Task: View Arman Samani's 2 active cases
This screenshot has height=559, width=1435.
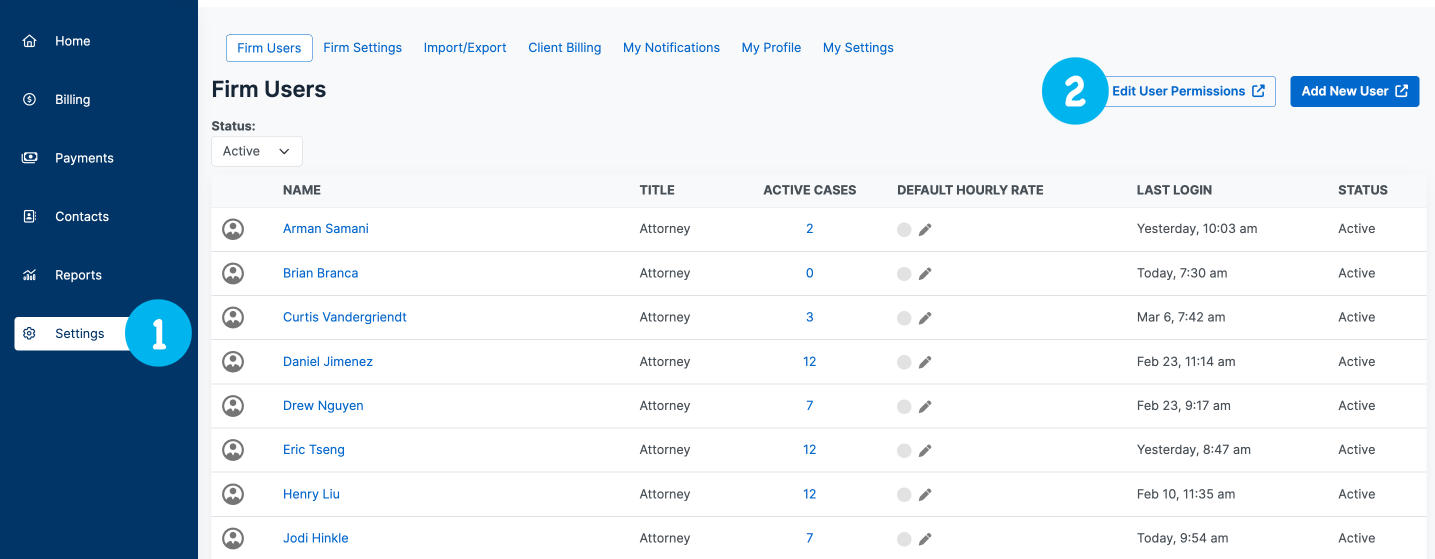Action: pos(810,229)
